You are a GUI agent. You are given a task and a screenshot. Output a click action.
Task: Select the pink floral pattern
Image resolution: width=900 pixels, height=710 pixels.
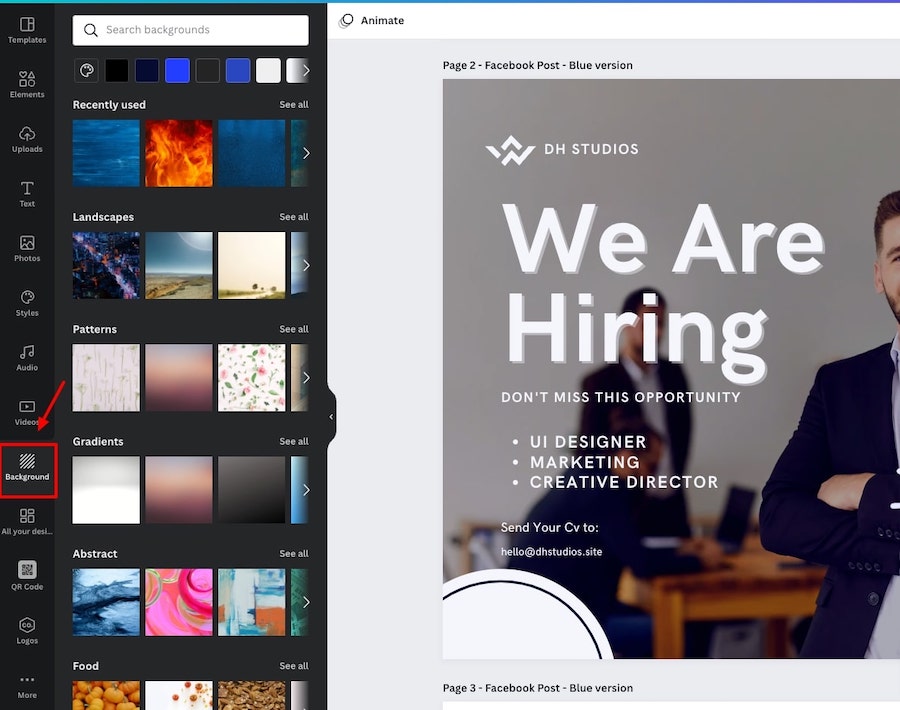coord(251,378)
